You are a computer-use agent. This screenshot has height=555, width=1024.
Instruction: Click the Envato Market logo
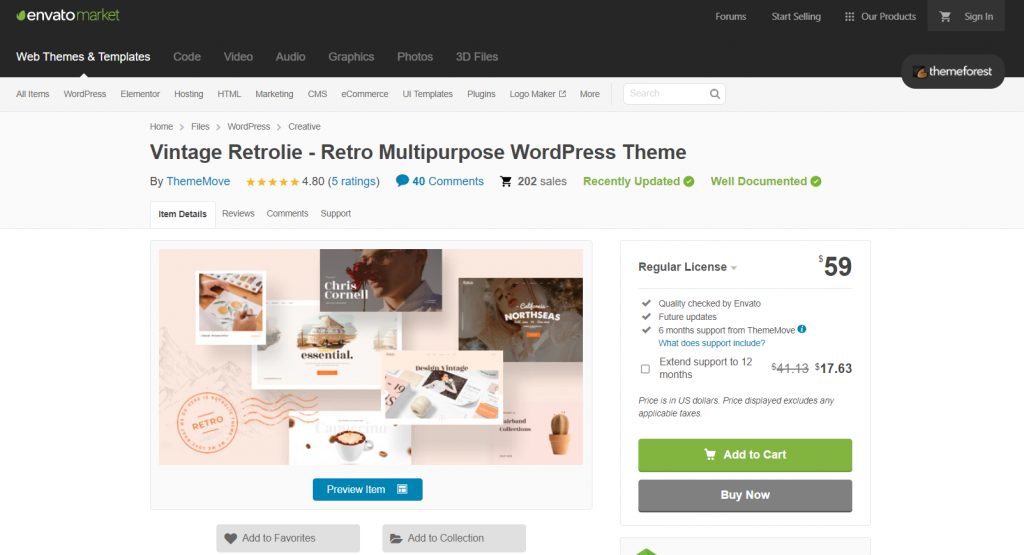tap(68, 15)
